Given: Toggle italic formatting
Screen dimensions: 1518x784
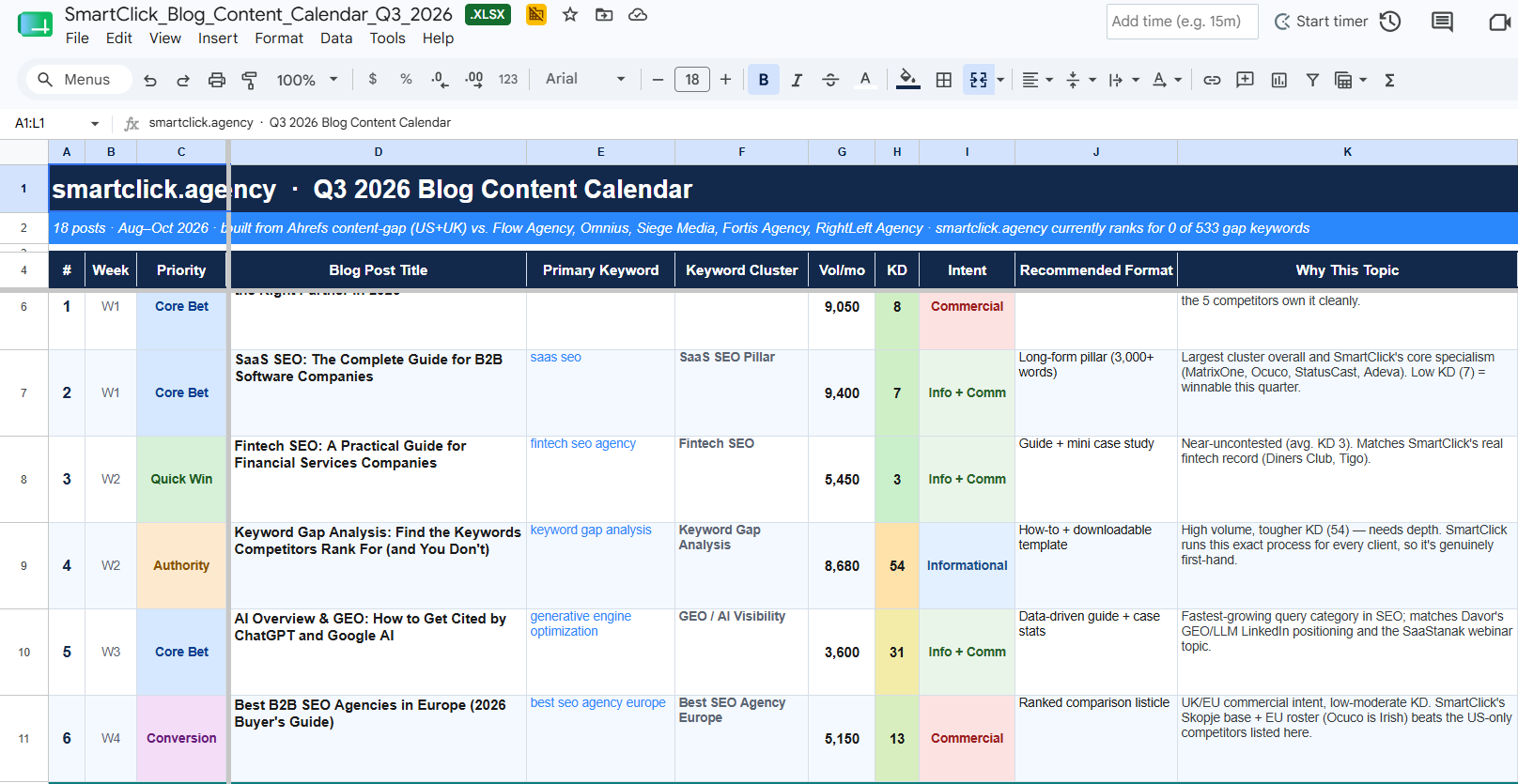Looking at the screenshot, I should pyautogui.click(x=797, y=80).
